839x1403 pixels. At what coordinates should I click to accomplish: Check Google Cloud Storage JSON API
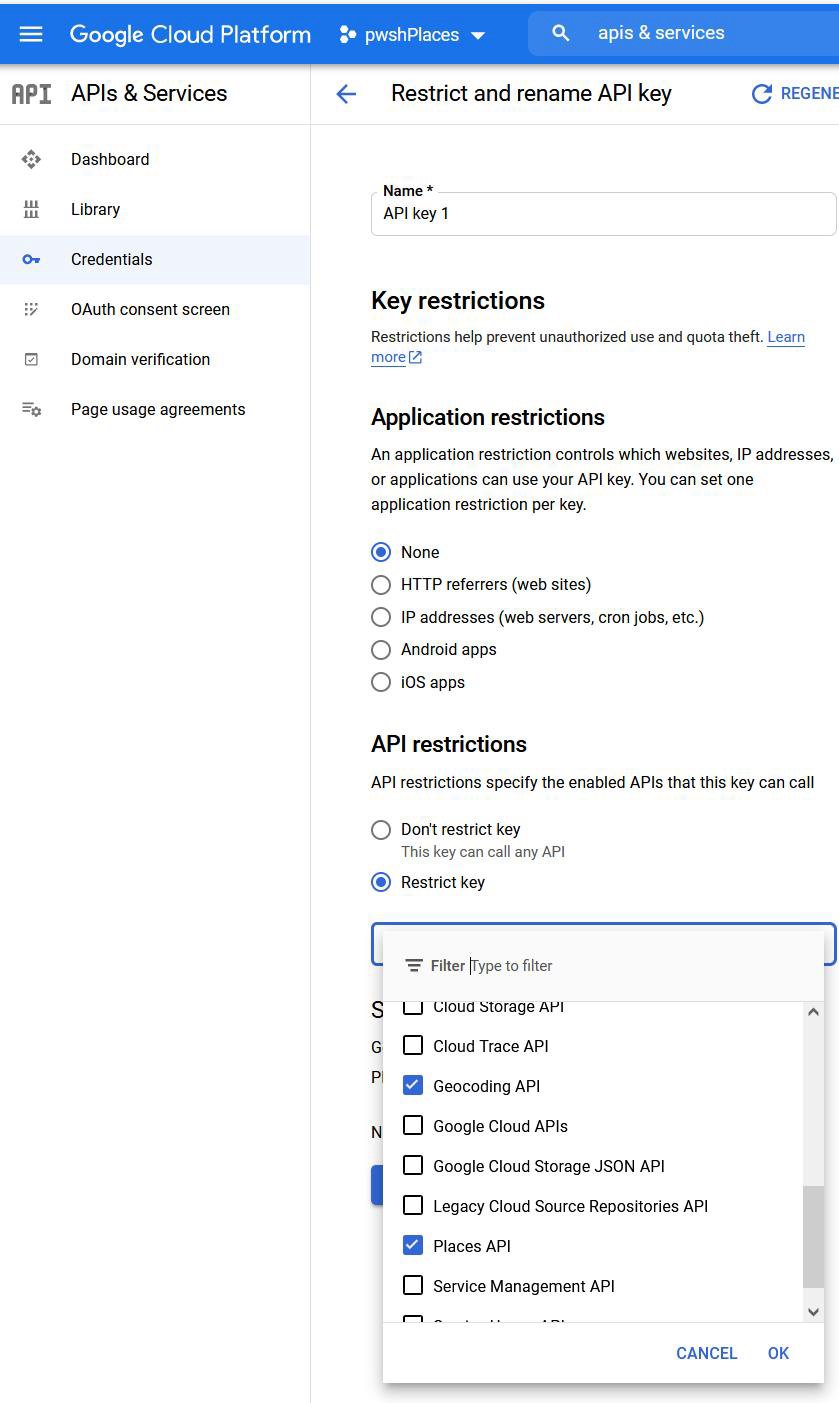tap(413, 1166)
